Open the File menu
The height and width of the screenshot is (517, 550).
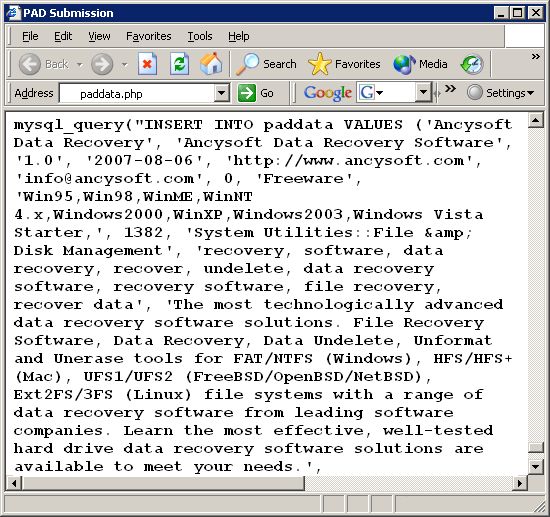coord(30,36)
